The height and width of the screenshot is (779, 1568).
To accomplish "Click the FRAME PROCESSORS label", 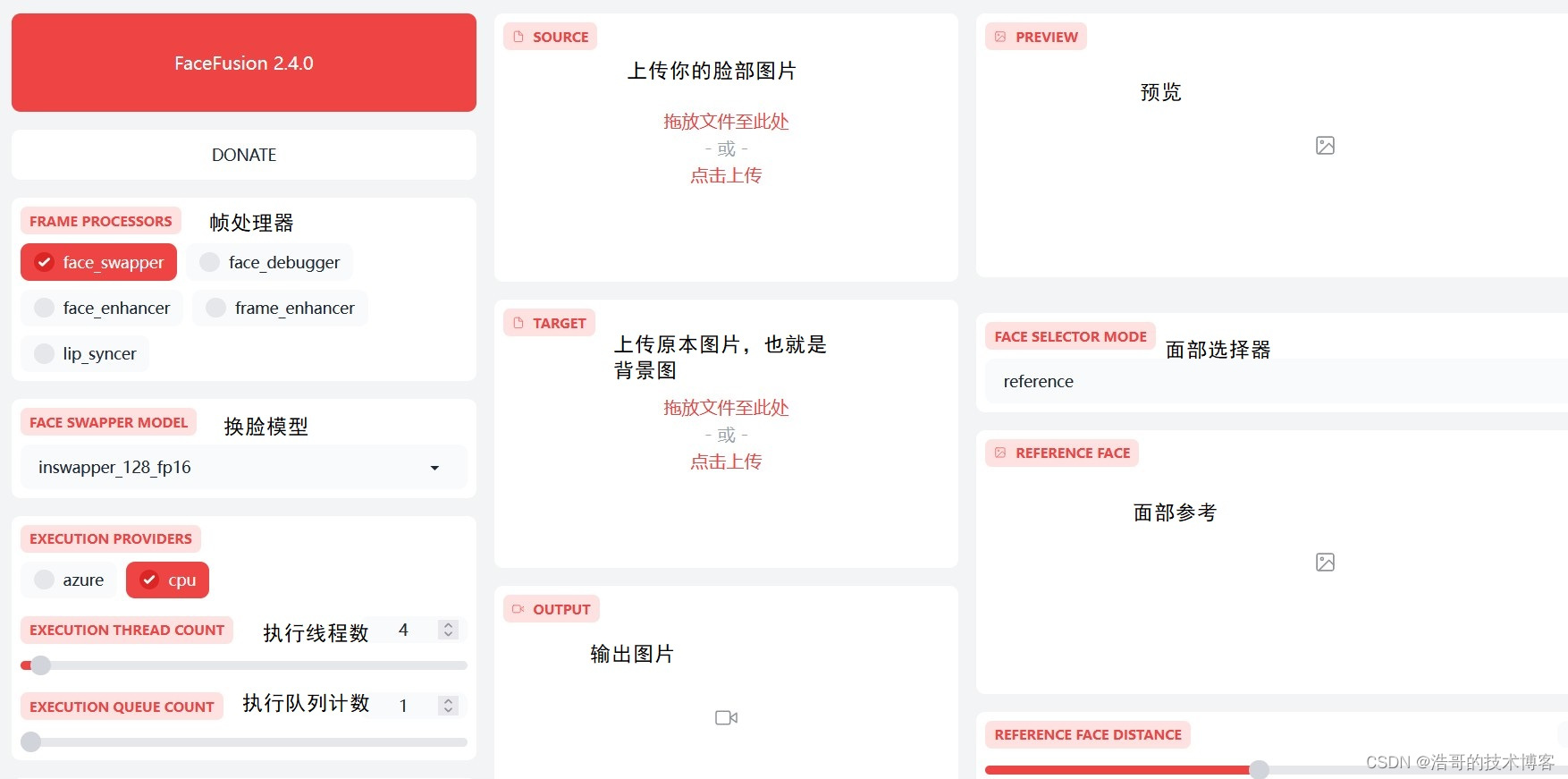I will click(101, 221).
